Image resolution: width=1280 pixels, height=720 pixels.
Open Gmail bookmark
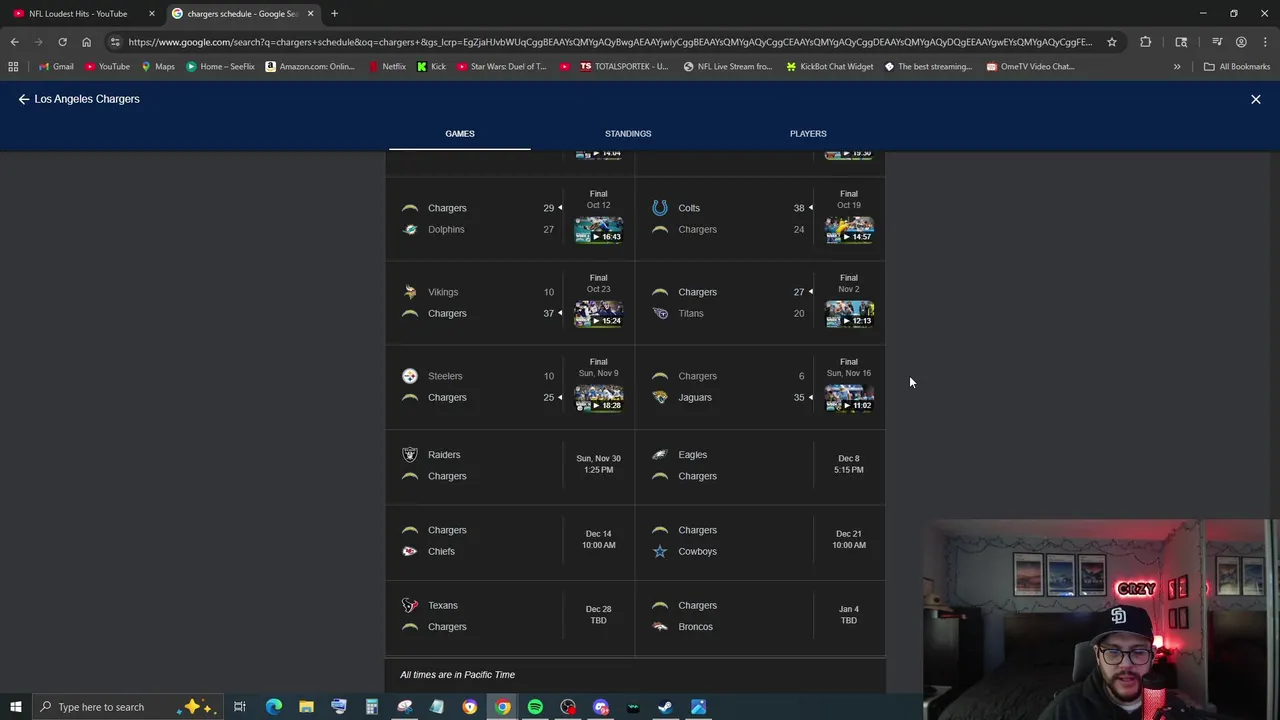(55, 67)
